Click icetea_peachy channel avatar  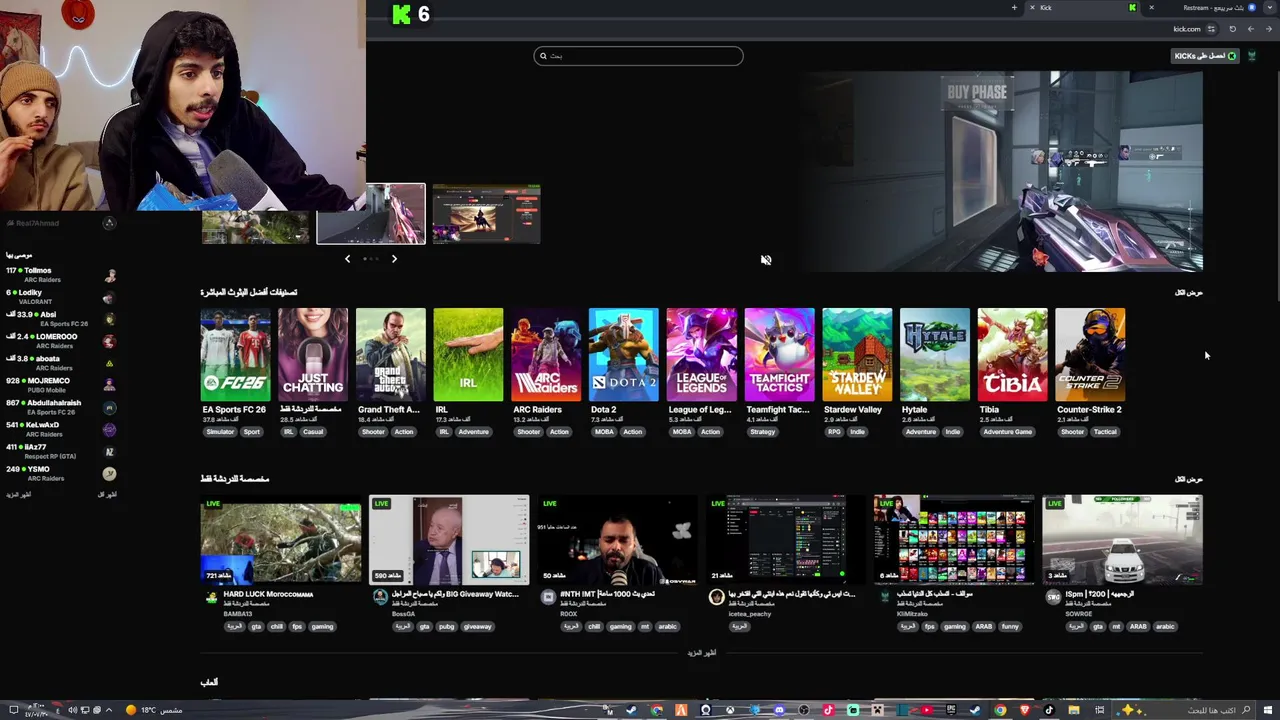[x=716, y=597]
